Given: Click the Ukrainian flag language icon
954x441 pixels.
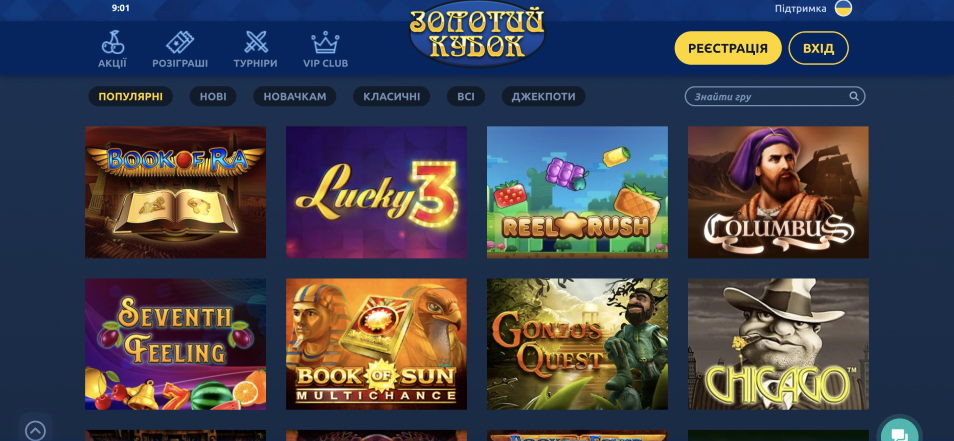Looking at the screenshot, I should (x=843, y=9).
